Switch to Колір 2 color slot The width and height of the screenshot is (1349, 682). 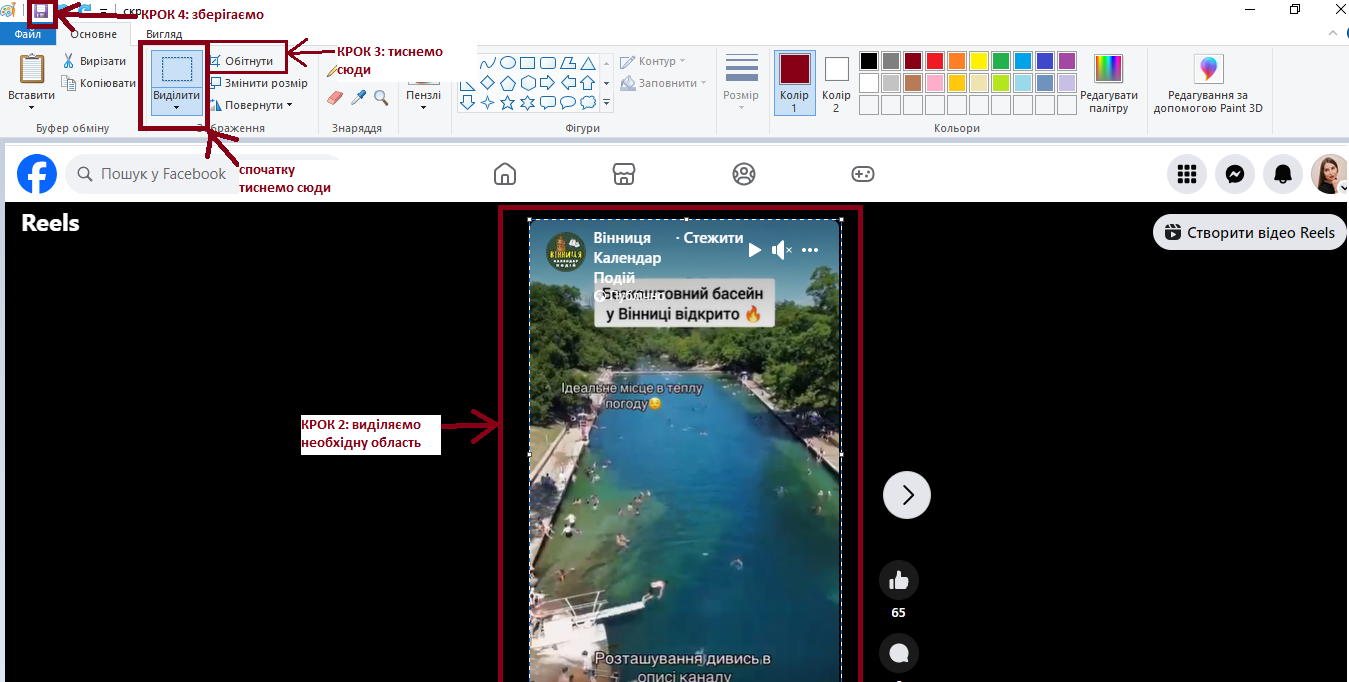click(836, 82)
